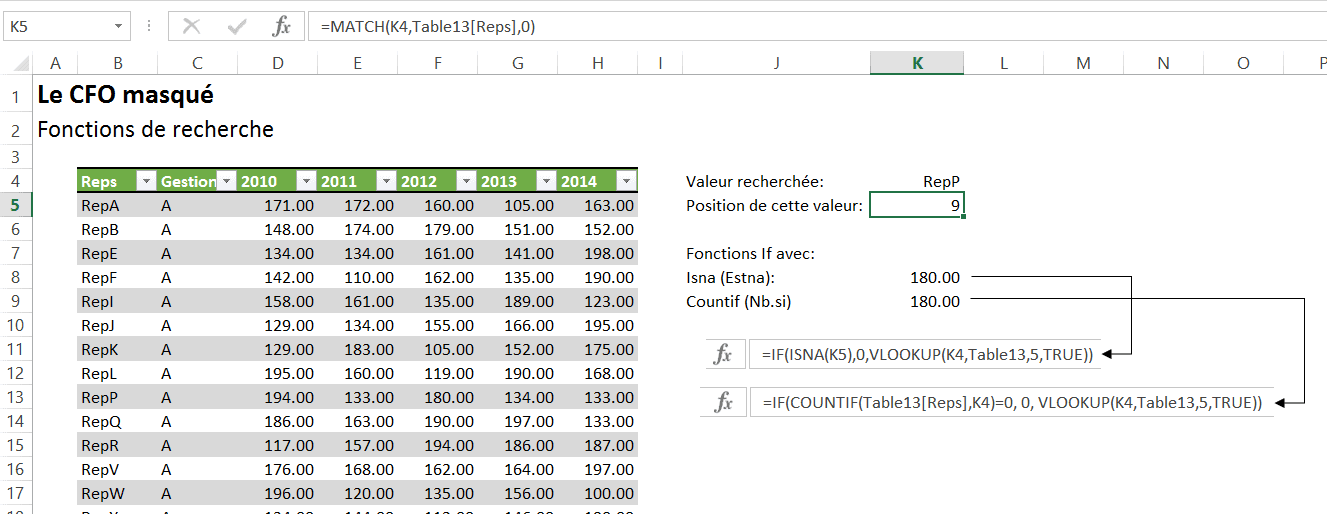The image size is (1327, 514).
Task: Click the Enter checkmark in formula bar
Action: coord(237,27)
